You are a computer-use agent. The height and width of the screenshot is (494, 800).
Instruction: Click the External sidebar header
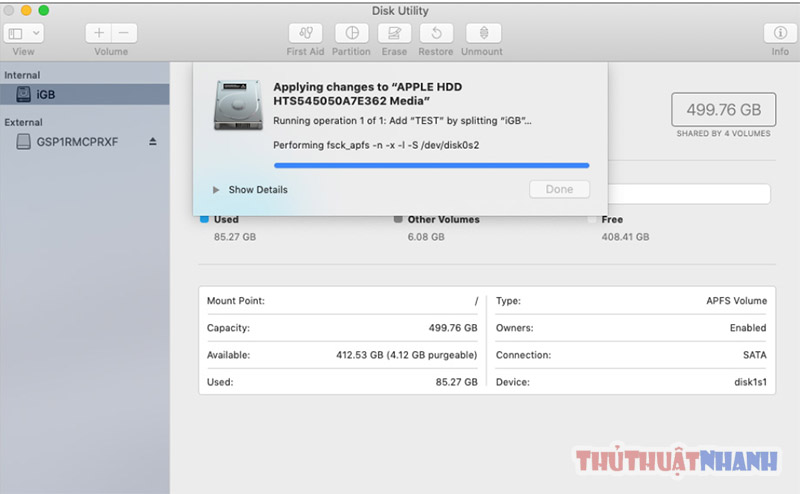tap(23, 122)
